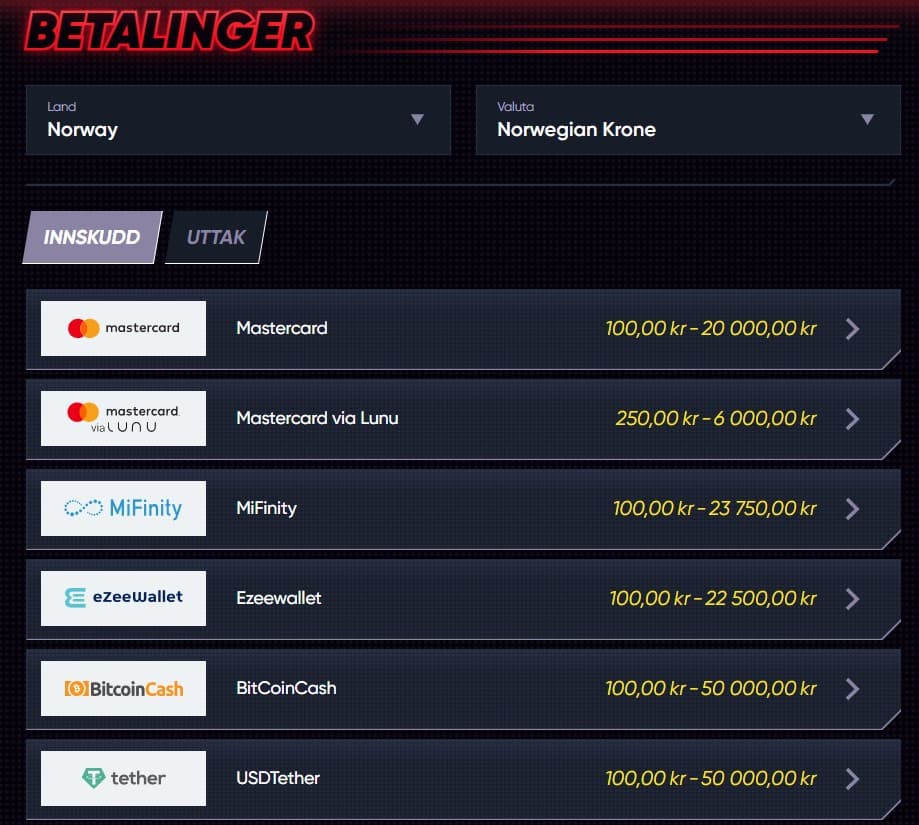This screenshot has width=919, height=825.
Task: Expand the BitCoinCash row chevron
Action: click(x=853, y=689)
